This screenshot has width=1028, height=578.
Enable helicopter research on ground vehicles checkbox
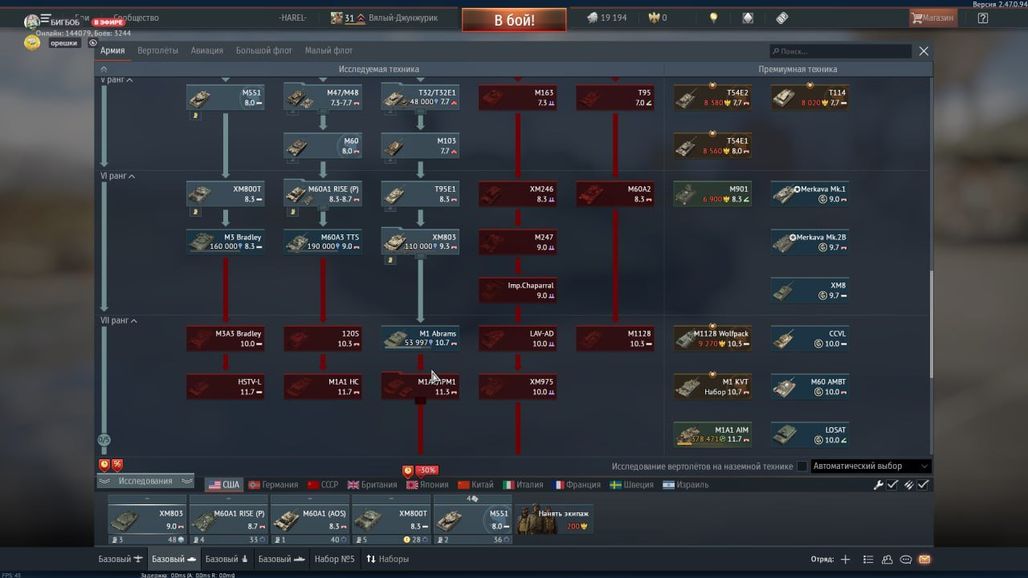point(802,467)
